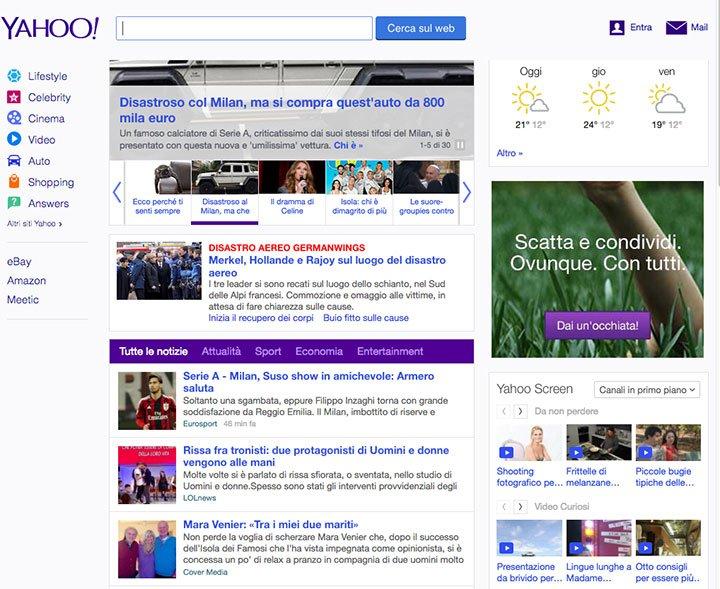Open Altro weather details link
Screen dimensions: 720x589
point(509,153)
